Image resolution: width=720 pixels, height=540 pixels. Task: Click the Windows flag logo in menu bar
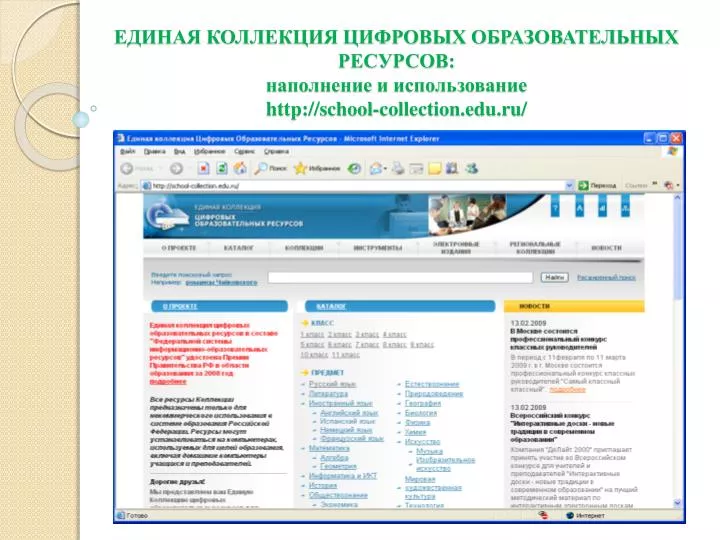(x=673, y=152)
